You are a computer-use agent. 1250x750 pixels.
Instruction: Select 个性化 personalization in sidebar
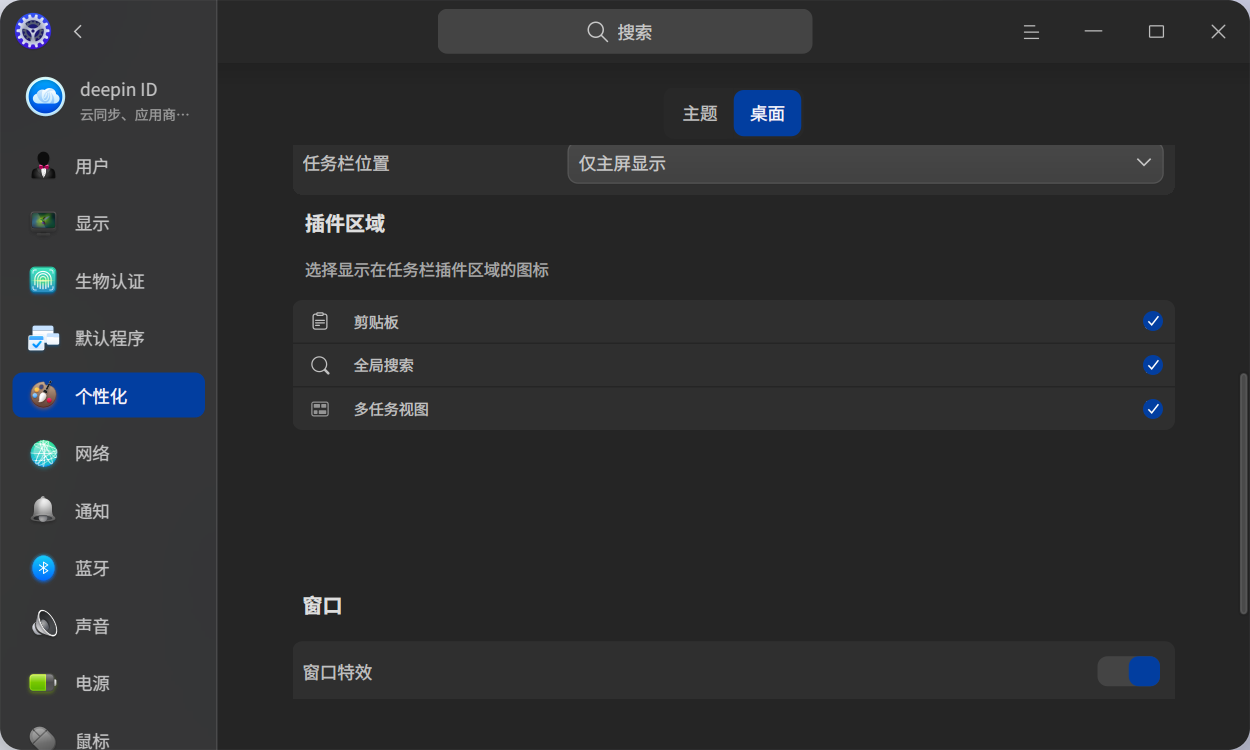click(x=109, y=396)
